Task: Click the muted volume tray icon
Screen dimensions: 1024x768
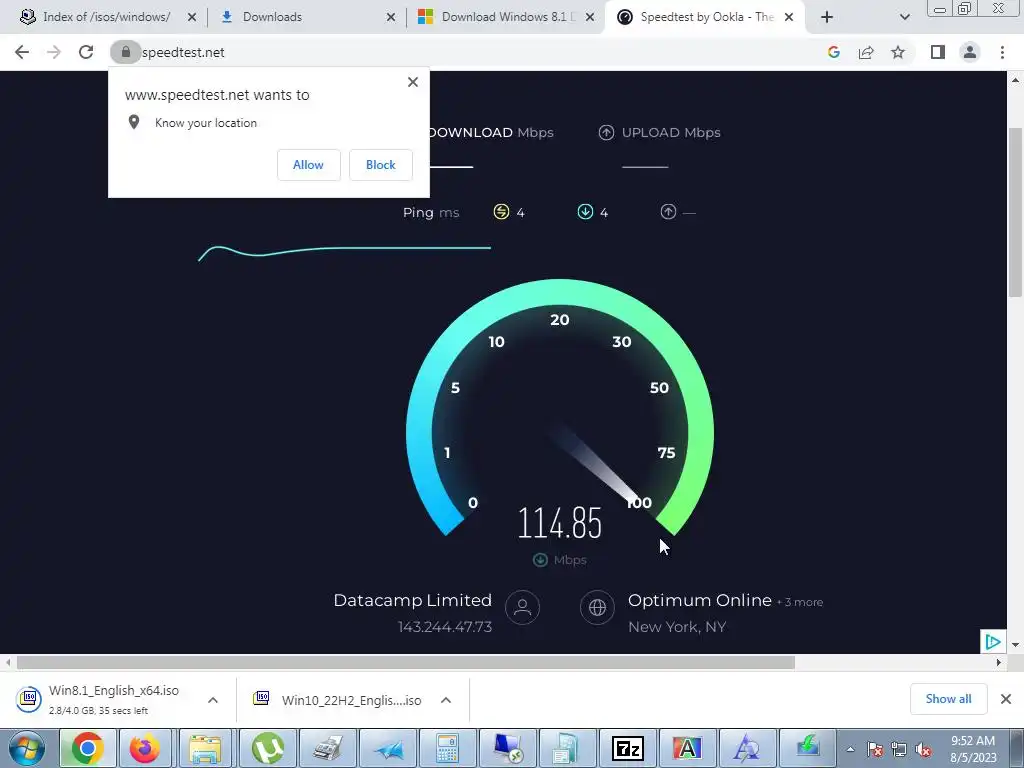Action: coord(923,750)
